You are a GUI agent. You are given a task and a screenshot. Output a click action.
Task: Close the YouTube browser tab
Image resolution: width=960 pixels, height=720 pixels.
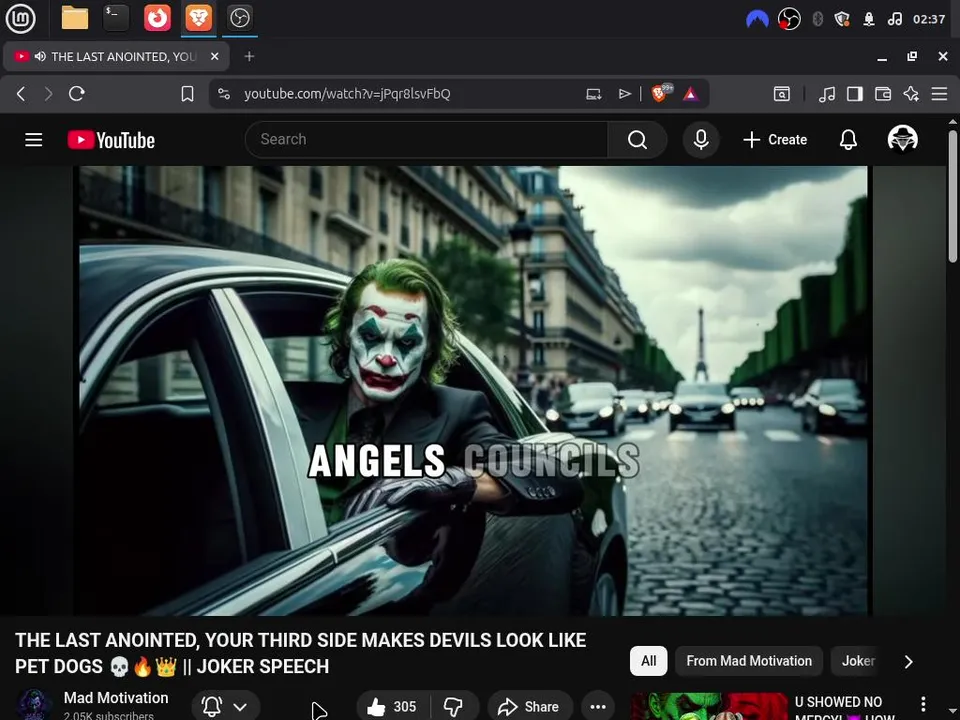[214, 56]
